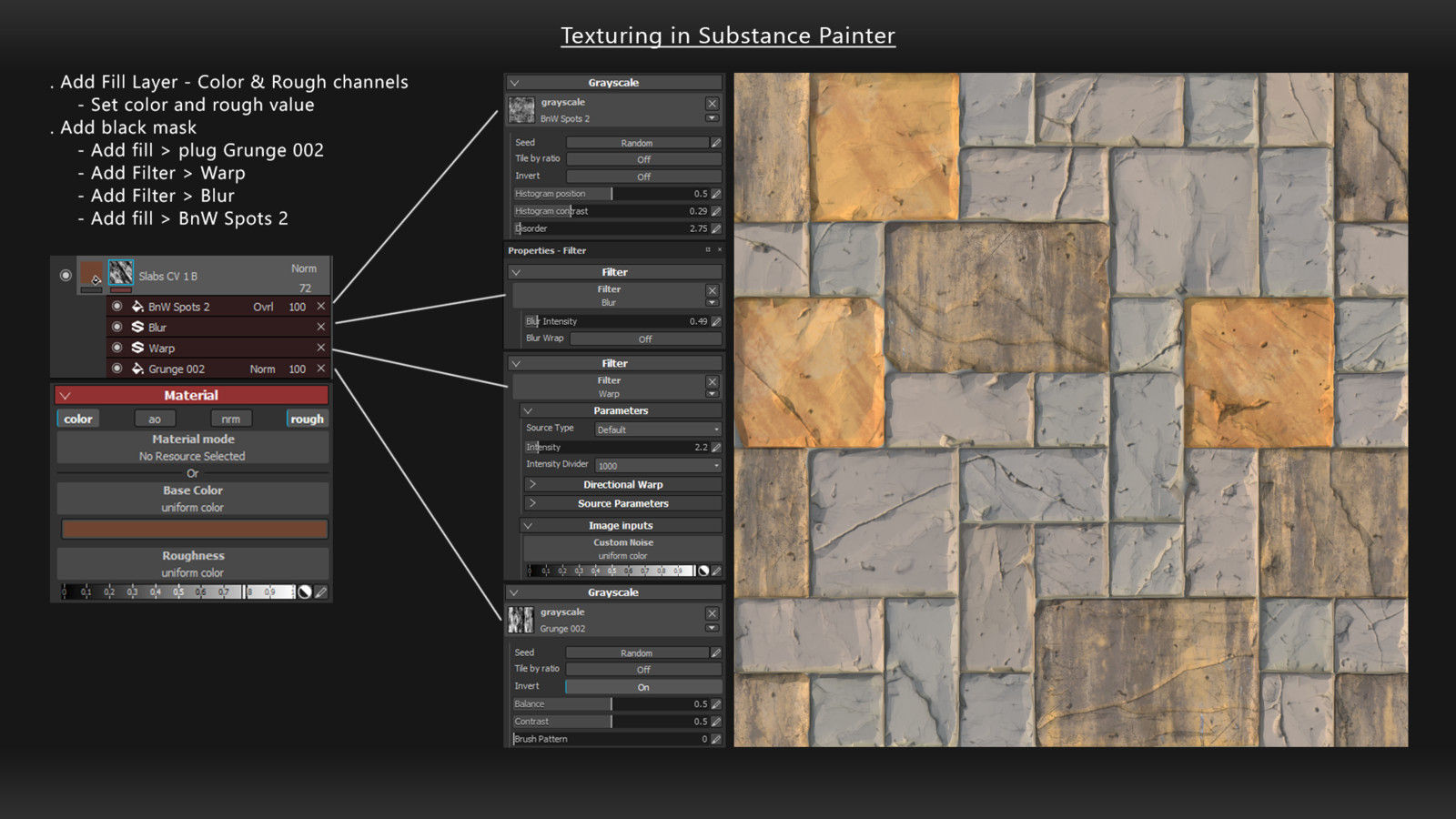This screenshot has height=819, width=1456.
Task: Remove the Warp filter effect with its X
Action: (x=320, y=348)
